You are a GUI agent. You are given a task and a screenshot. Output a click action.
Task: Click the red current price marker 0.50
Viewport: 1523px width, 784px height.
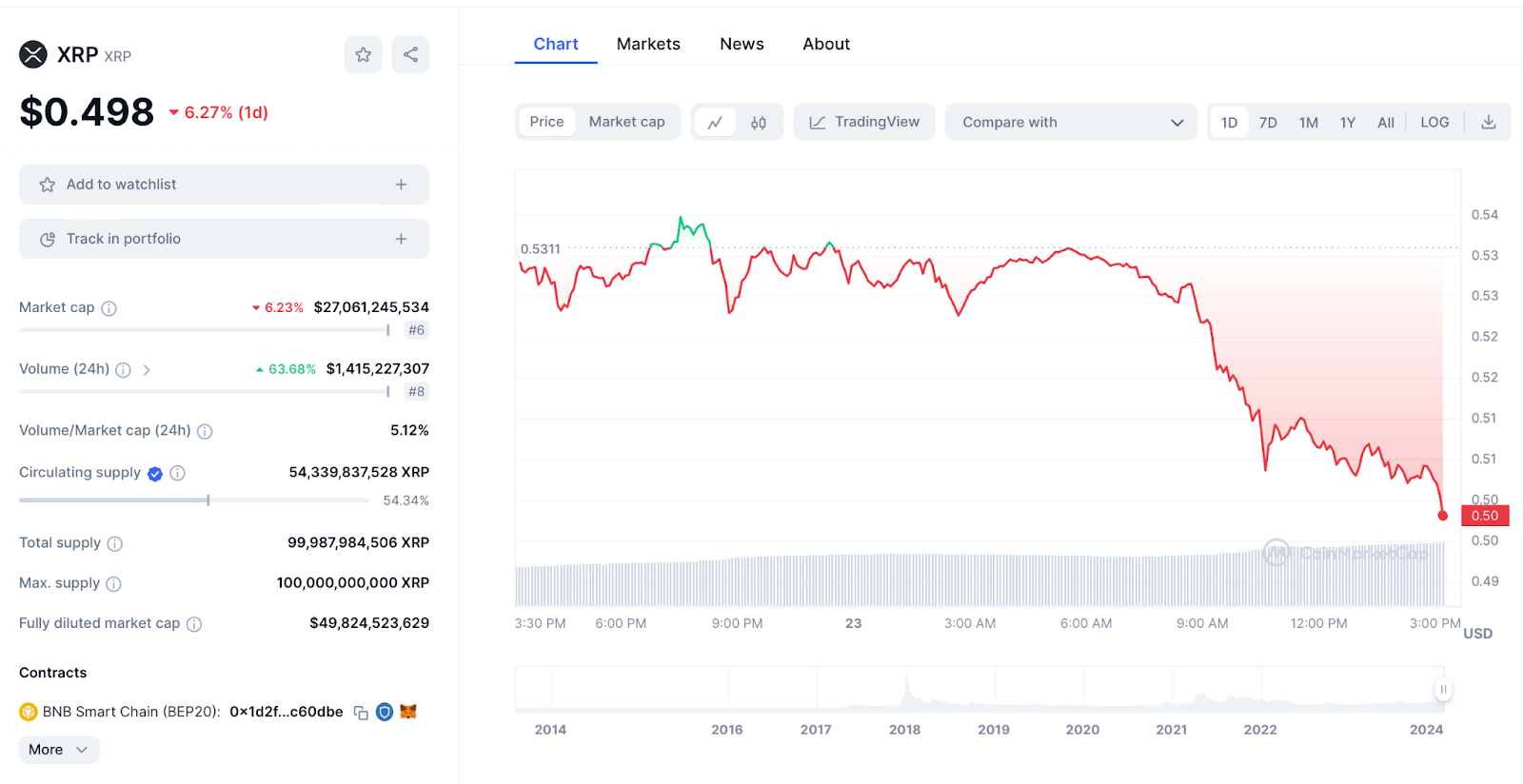pyautogui.click(x=1485, y=516)
